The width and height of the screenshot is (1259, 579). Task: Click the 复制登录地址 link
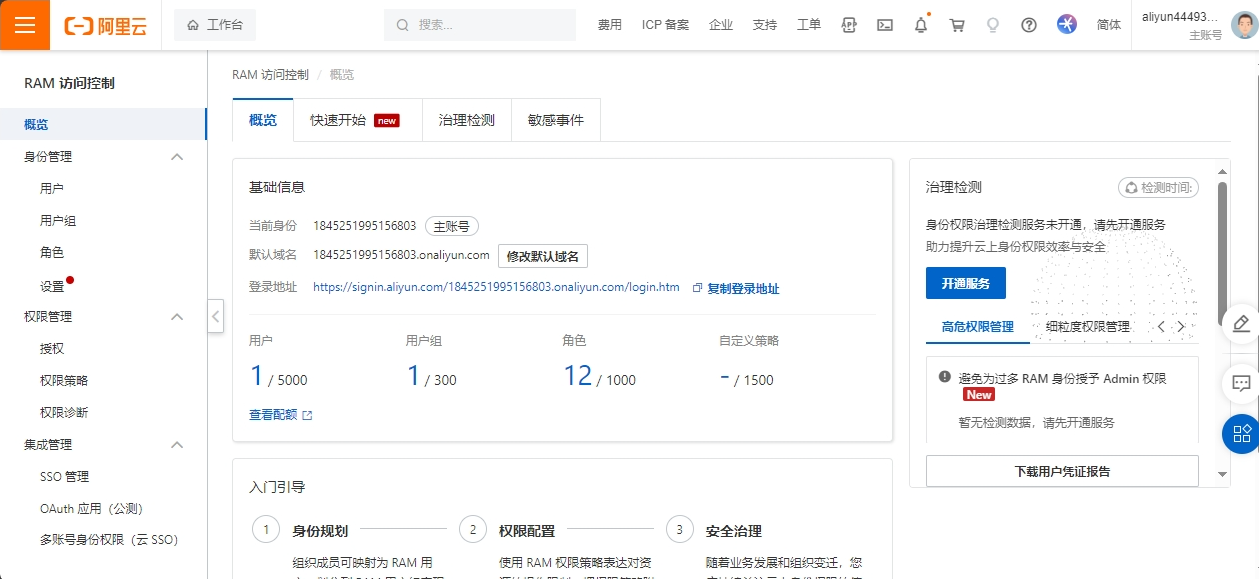coord(742,288)
